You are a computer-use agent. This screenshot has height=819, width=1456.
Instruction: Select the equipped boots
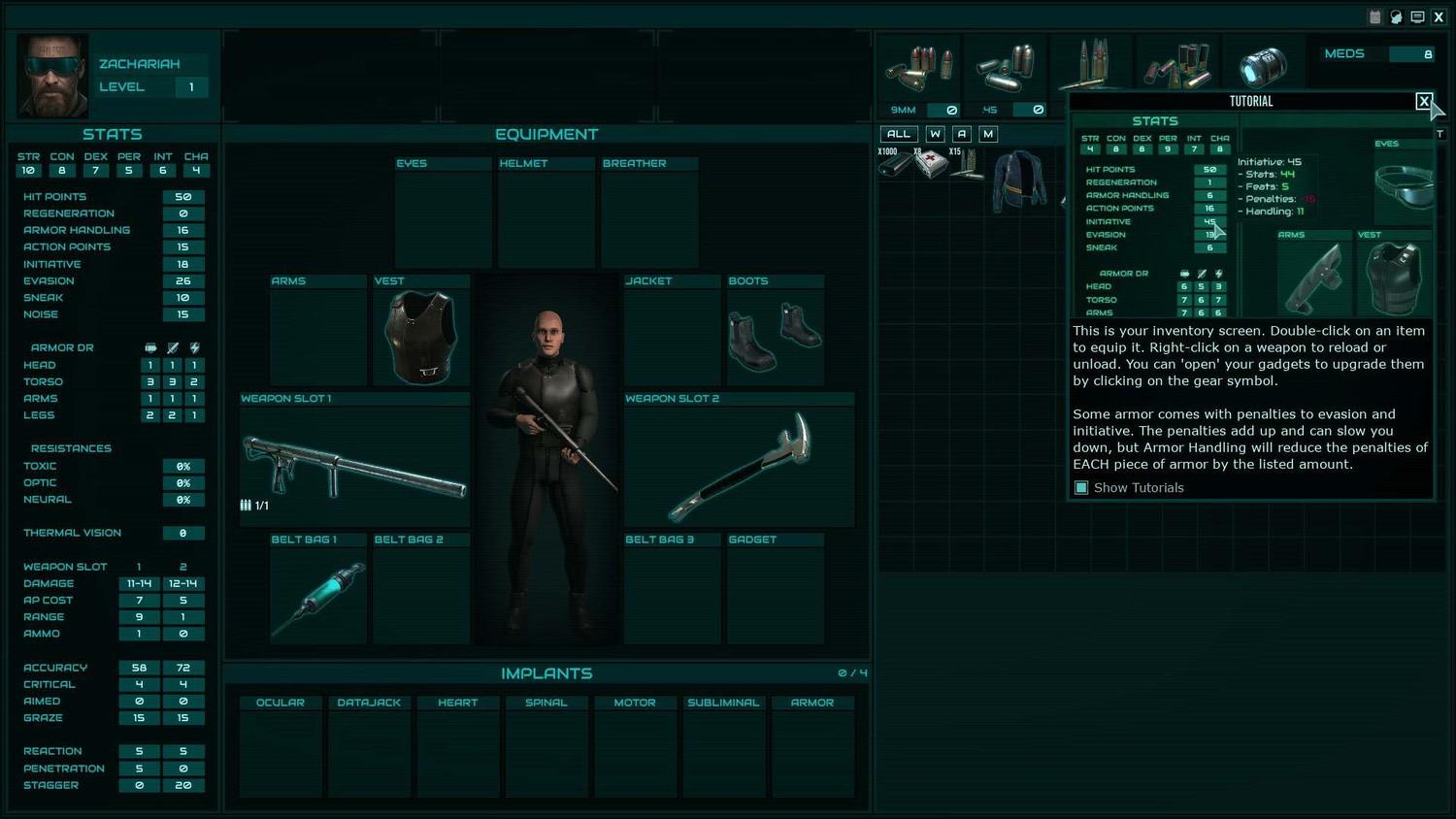(775, 337)
